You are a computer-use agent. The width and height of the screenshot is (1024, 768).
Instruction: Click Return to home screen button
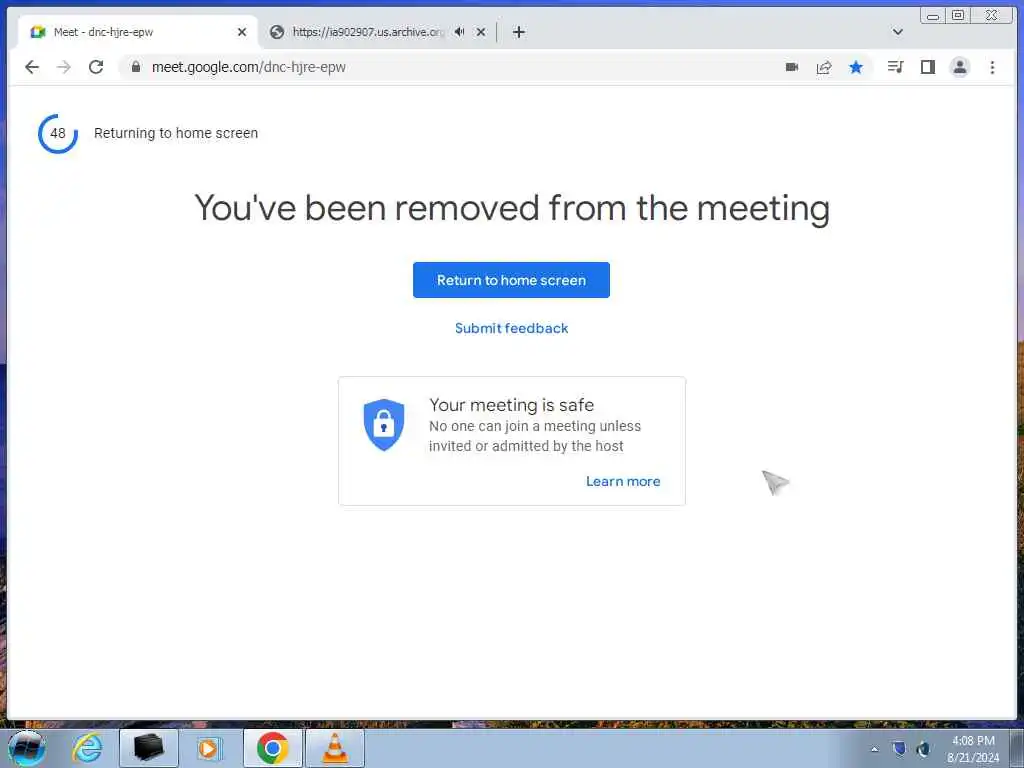pyautogui.click(x=511, y=280)
